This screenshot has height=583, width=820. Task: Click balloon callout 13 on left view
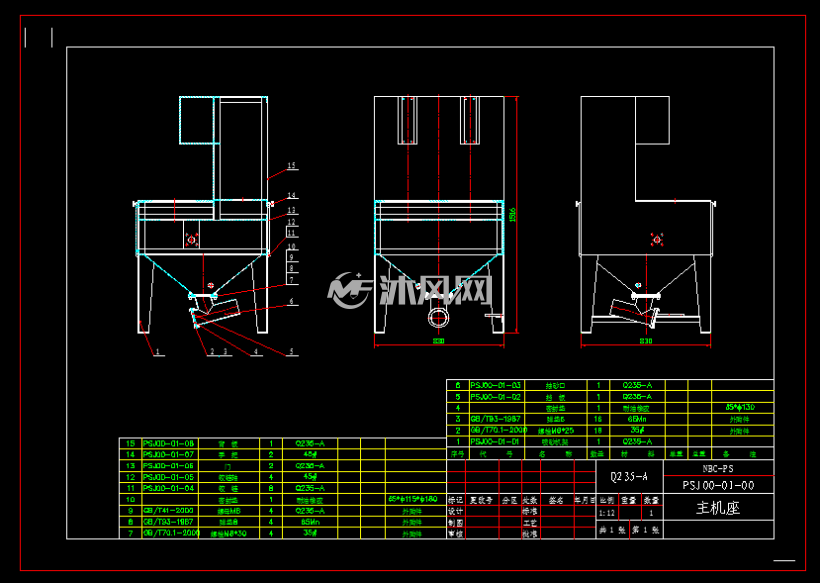[291, 210]
